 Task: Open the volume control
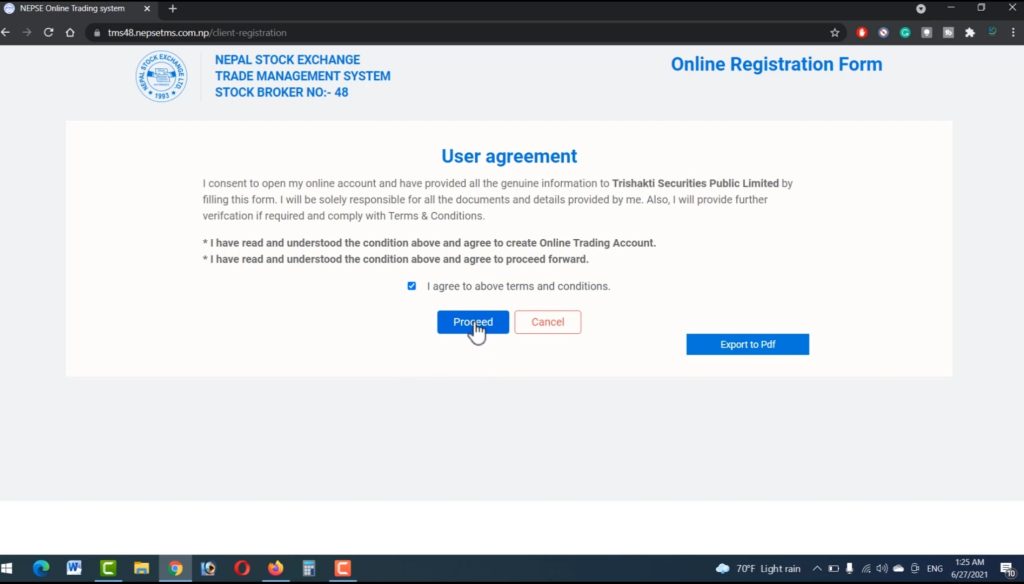point(882,568)
